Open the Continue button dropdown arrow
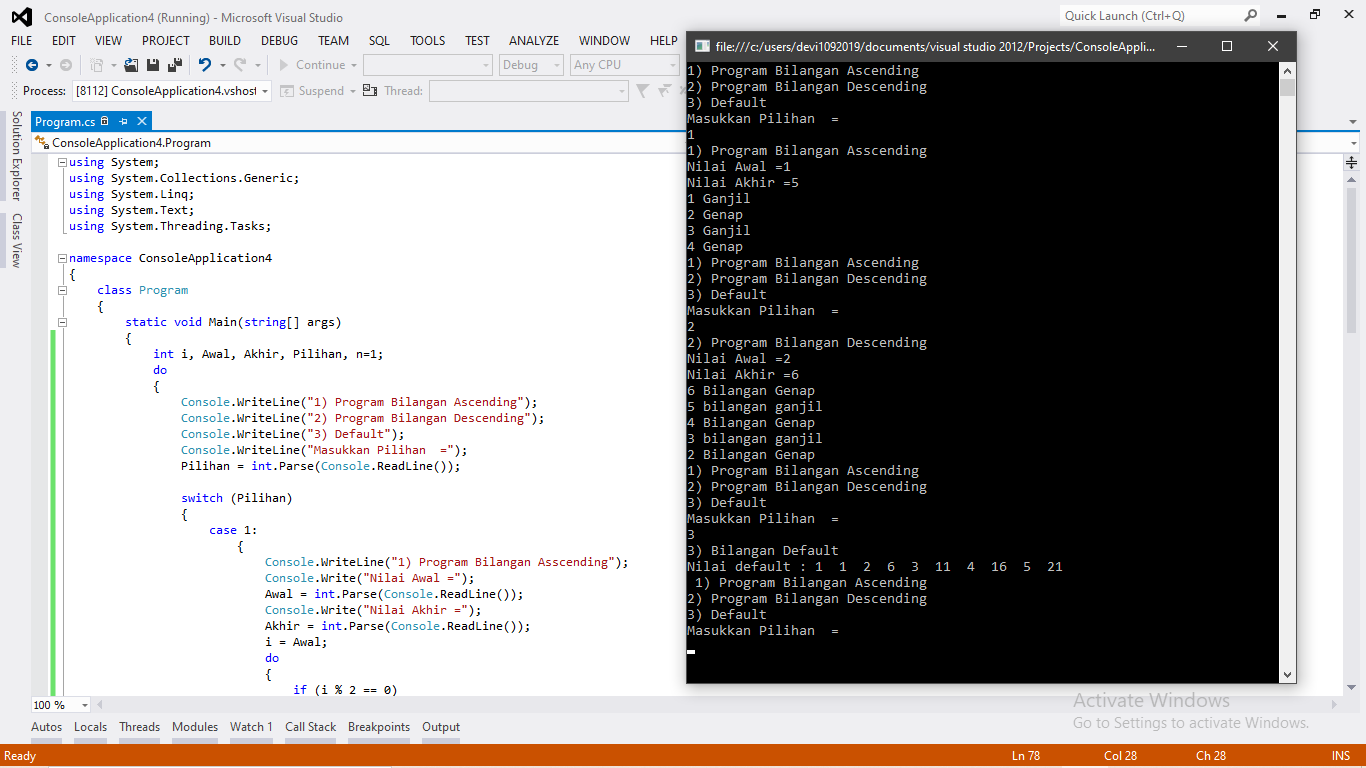Screen dimensions: 1366x768 click(x=353, y=66)
